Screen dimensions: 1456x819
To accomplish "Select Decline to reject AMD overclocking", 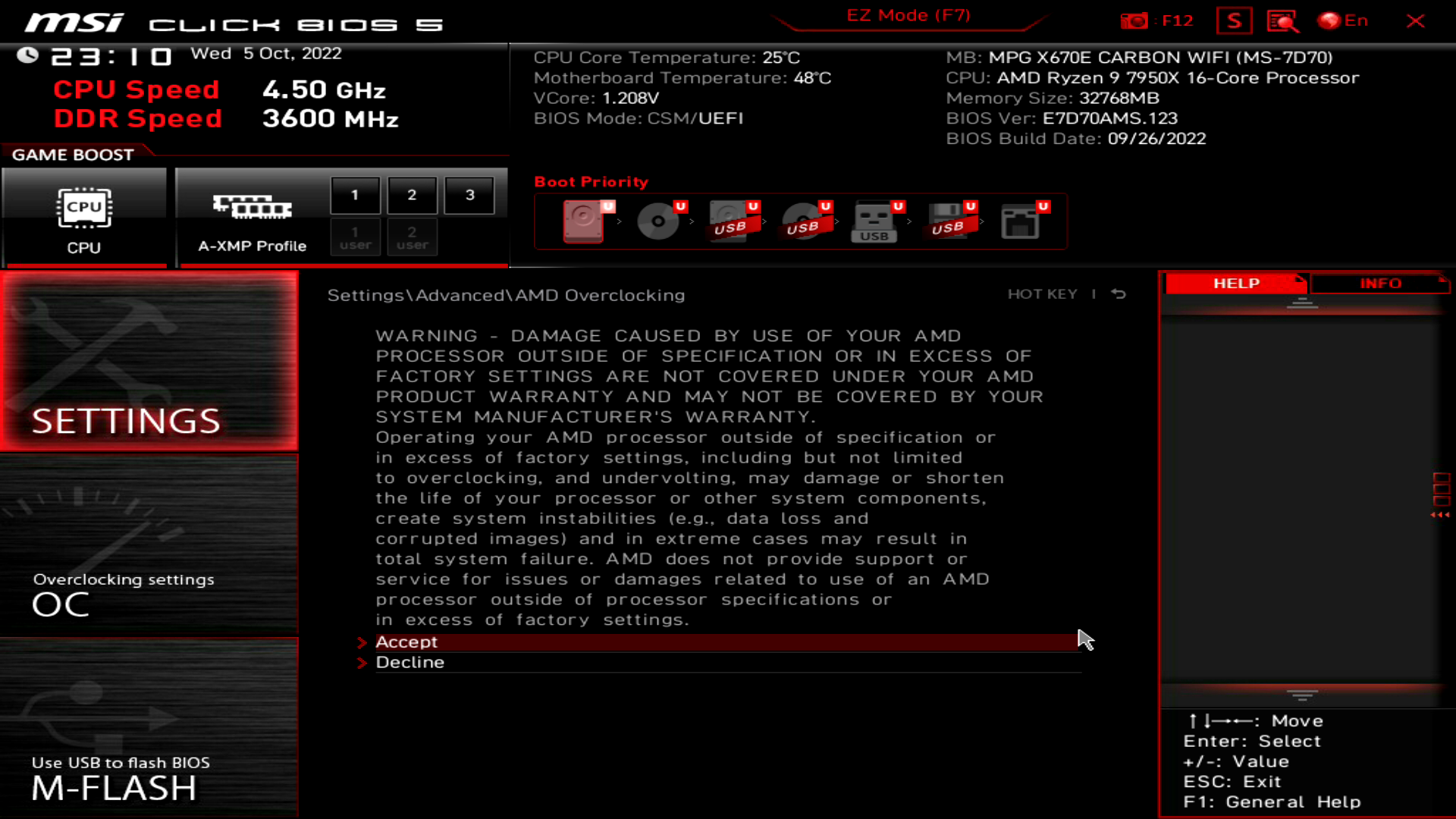I will 411,662.
